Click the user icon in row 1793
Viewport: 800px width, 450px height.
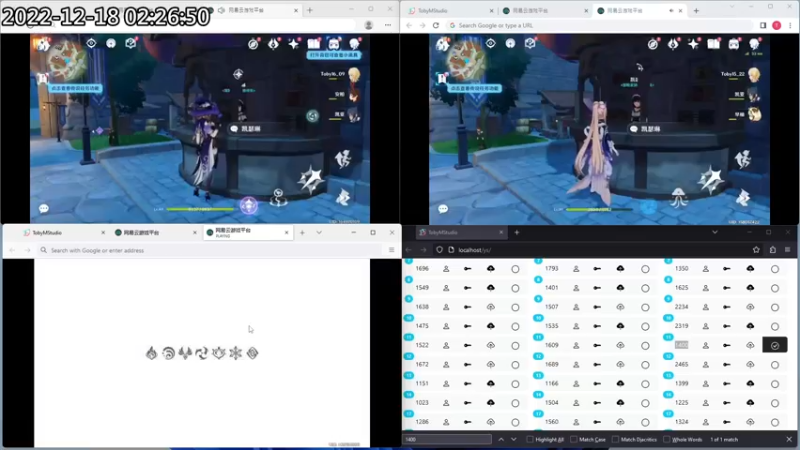(576, 269)
